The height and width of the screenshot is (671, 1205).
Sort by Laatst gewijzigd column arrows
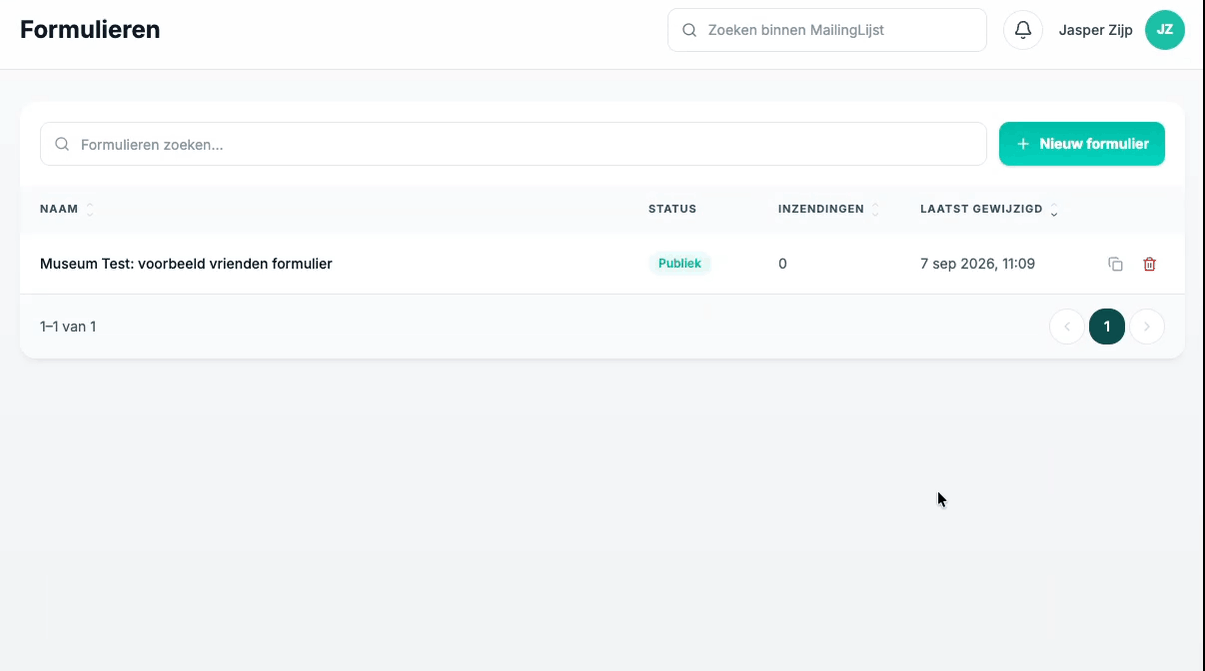pos(1054,209)
